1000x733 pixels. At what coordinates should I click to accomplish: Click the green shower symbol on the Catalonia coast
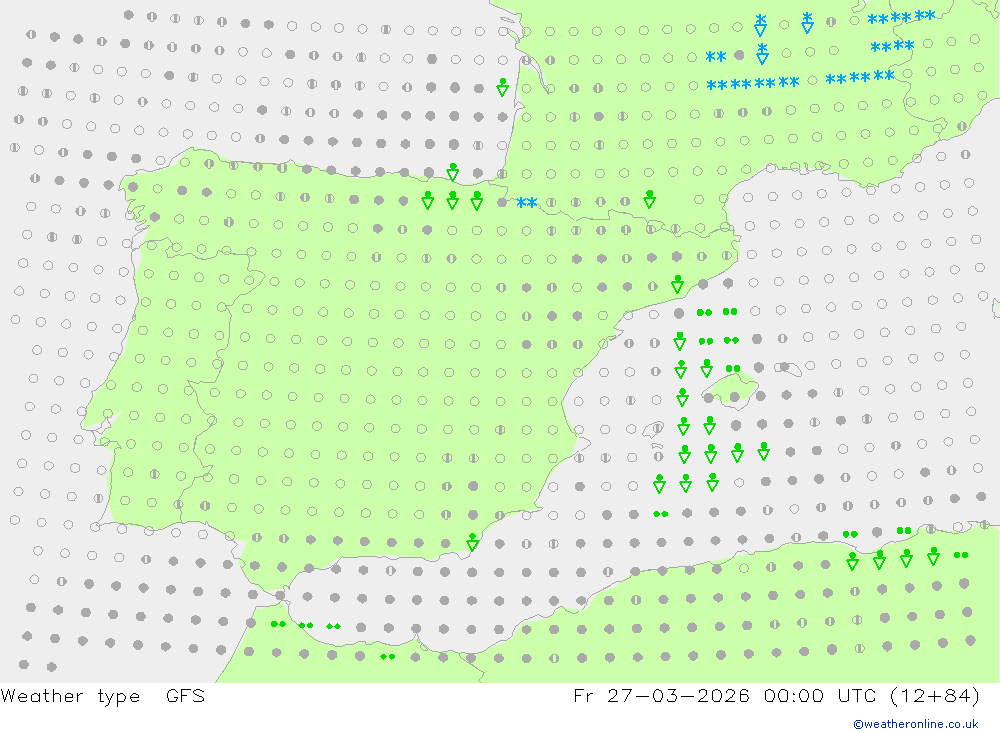[677, 285]
